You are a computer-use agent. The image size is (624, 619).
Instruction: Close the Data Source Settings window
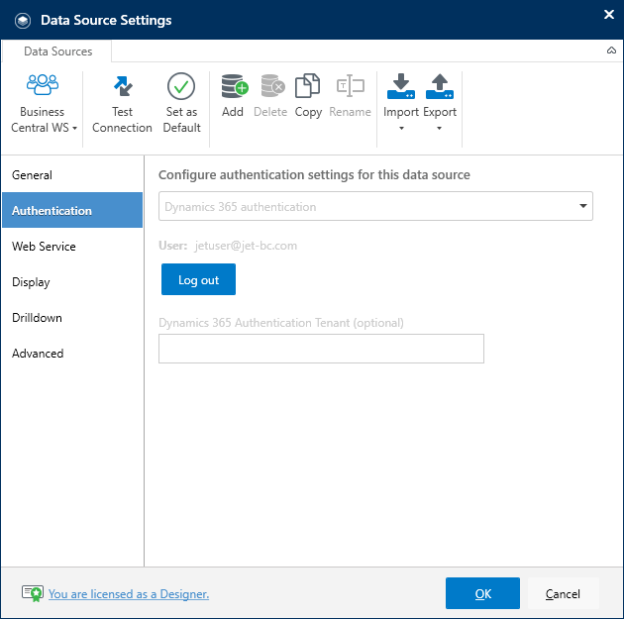pos(608,15)
